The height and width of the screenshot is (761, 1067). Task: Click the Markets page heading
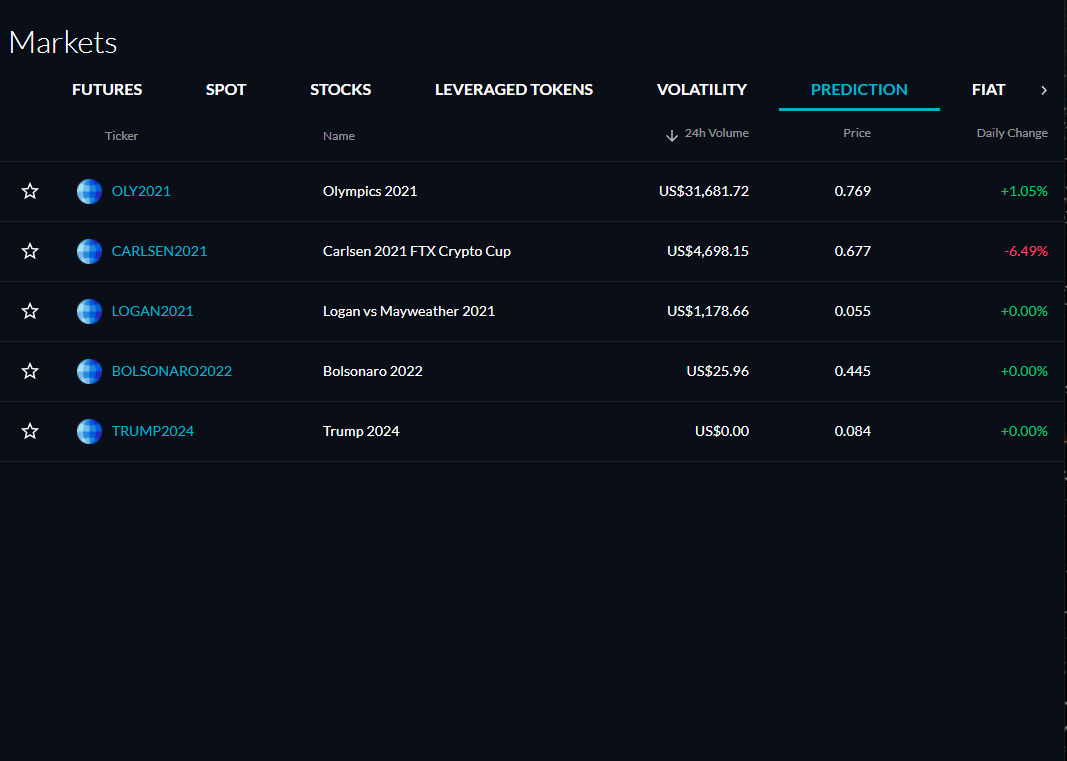click(x=63, y=42)
